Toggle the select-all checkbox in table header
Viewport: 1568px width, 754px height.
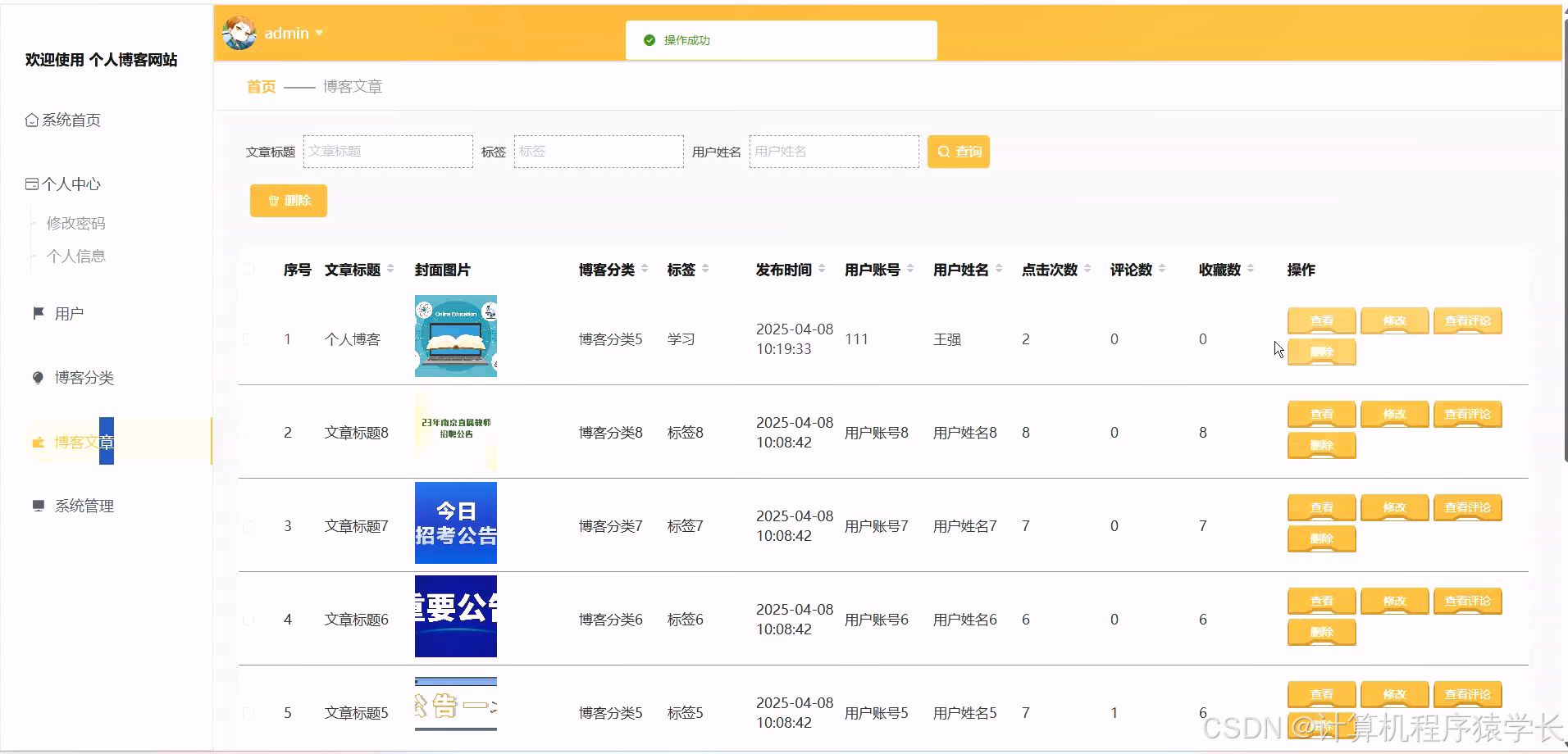click(248, 269)
